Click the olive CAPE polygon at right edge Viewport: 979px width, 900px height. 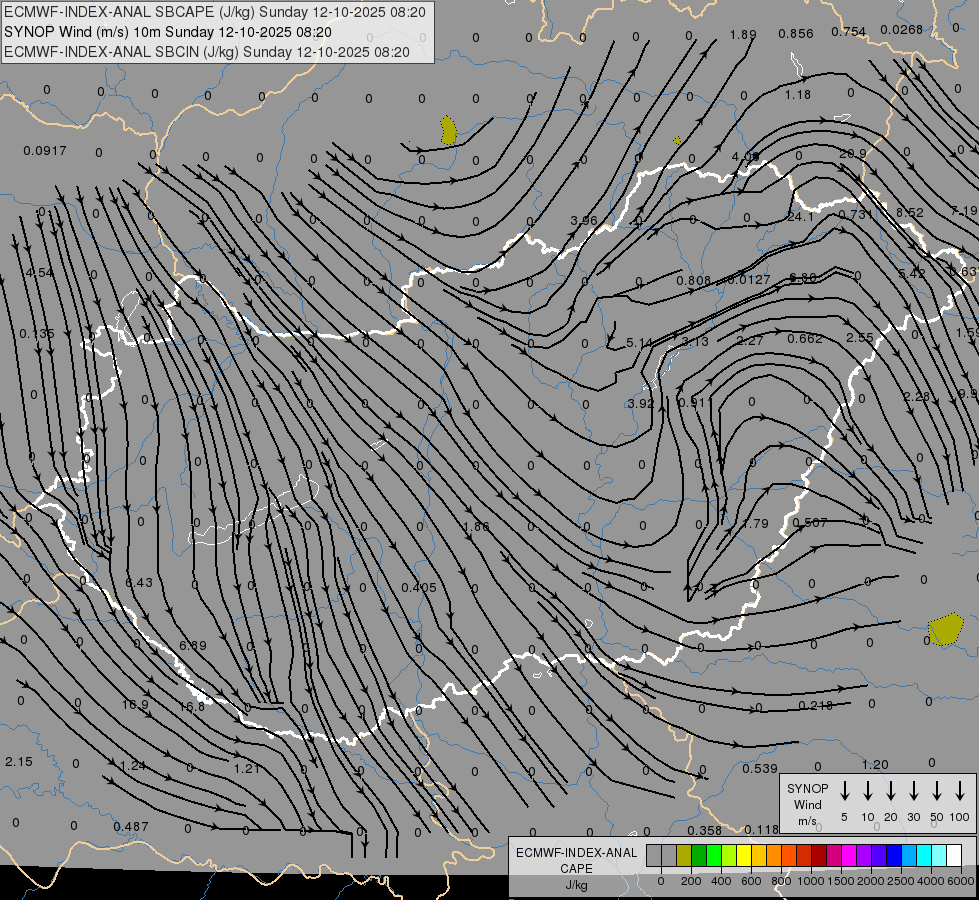(x=946, y=629)
